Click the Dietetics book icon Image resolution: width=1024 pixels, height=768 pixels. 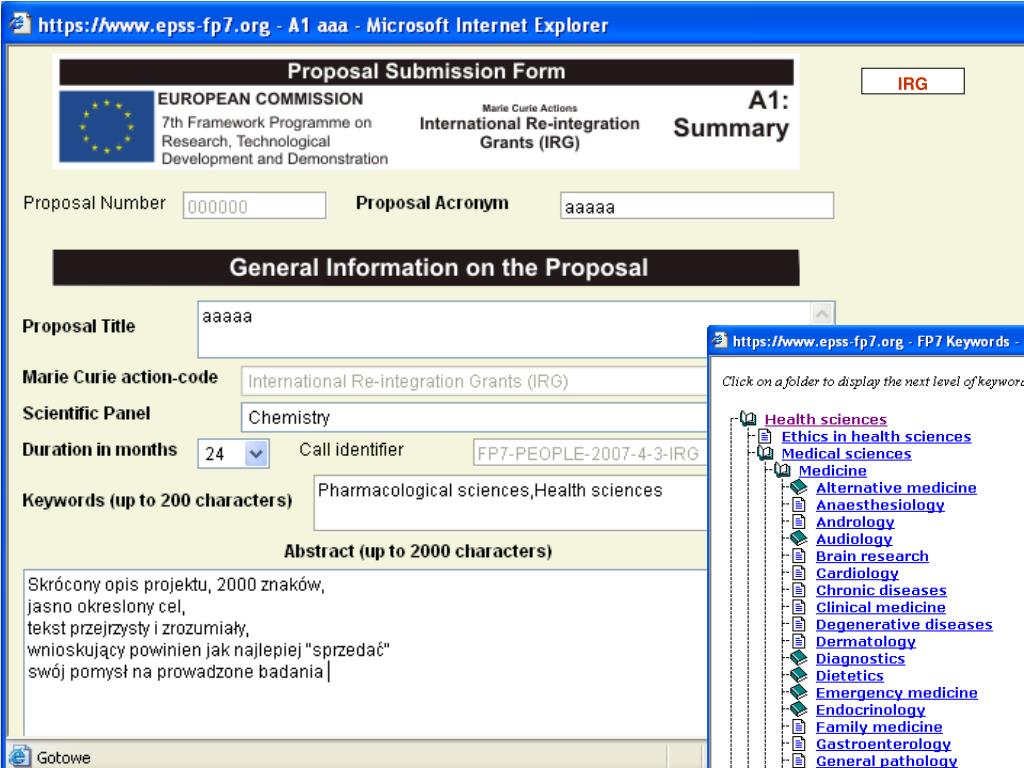coord(799,675)
